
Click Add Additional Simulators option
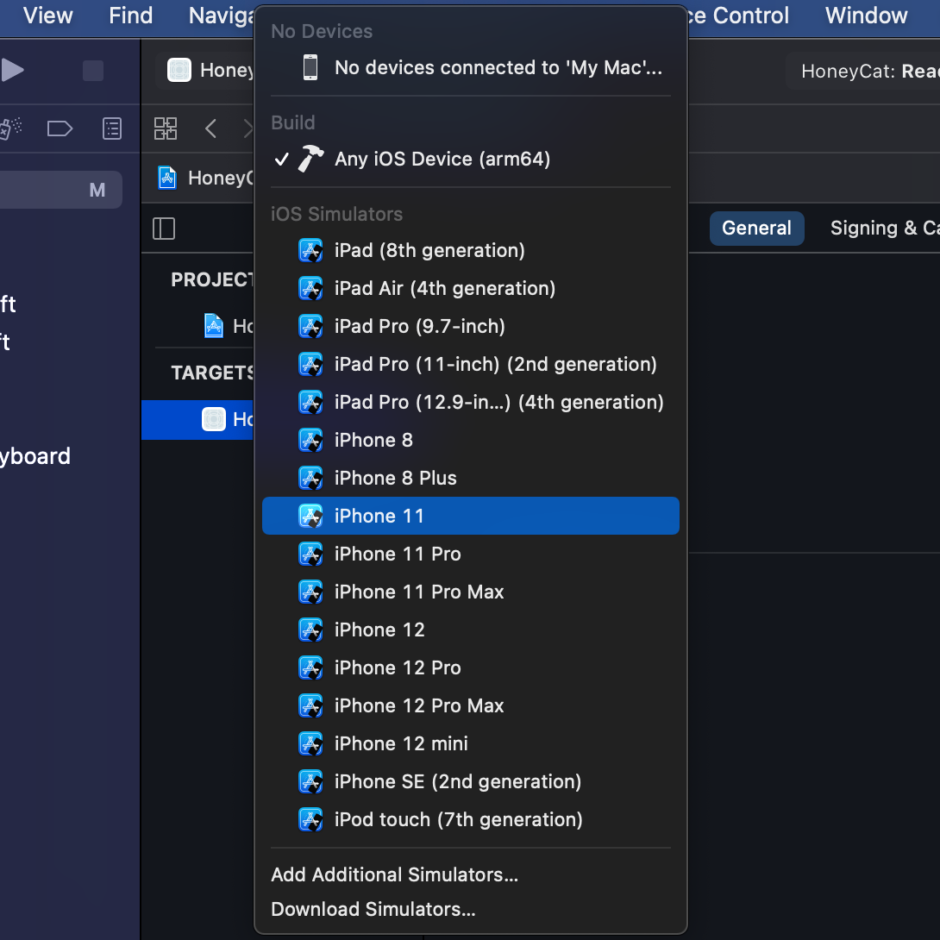394,875
